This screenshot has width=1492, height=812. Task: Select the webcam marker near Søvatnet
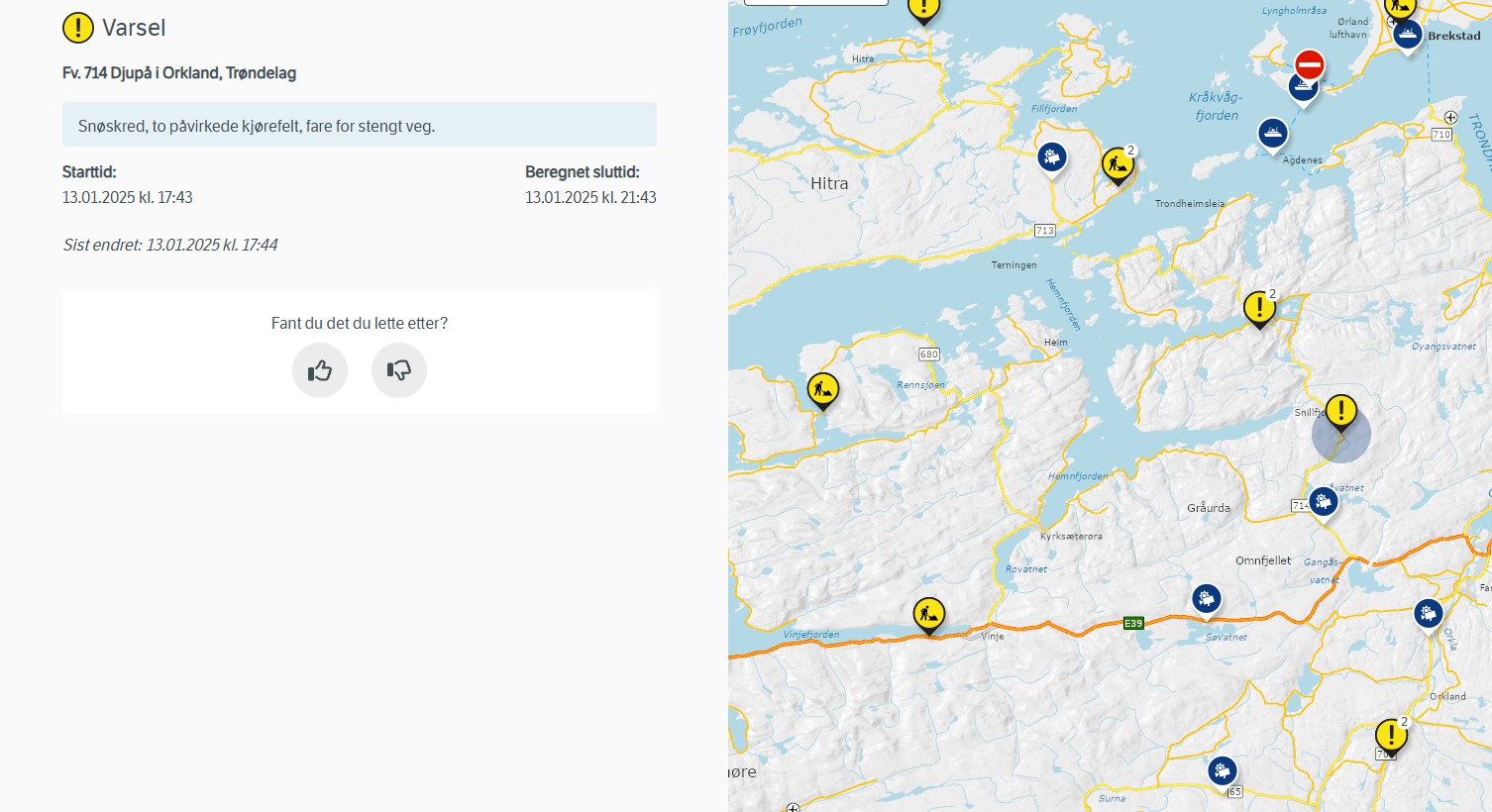click(1206, 598)
